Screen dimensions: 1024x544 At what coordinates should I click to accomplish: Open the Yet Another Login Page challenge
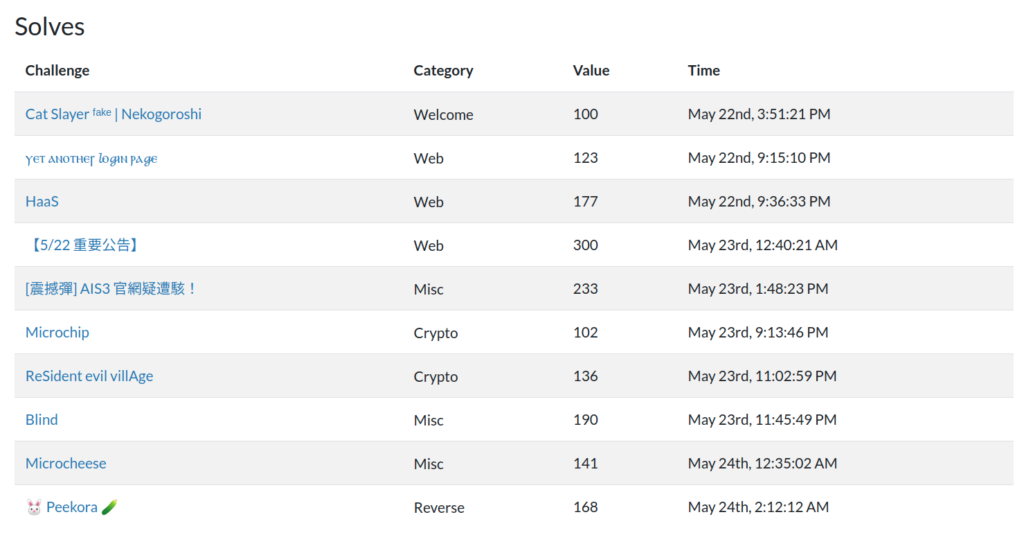tap(91, 159)
